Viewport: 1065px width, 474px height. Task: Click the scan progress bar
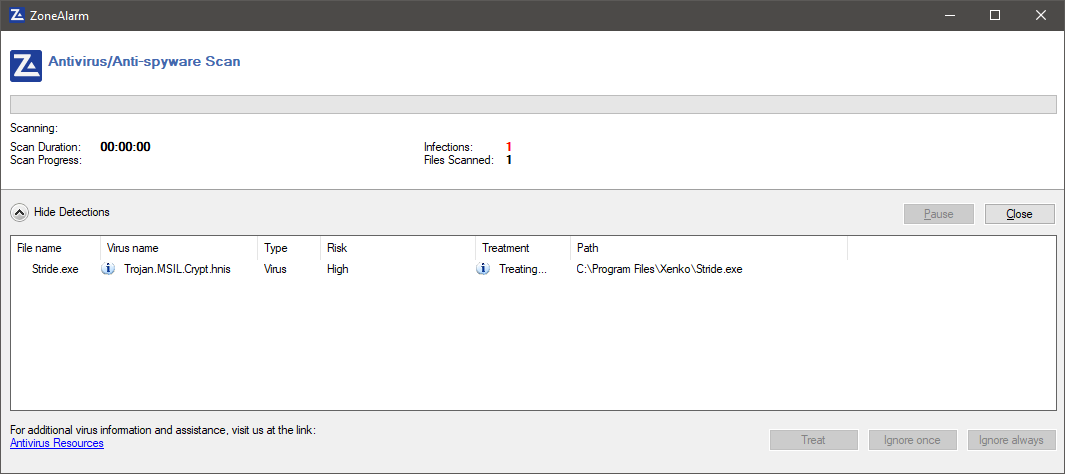coord(533,105)
